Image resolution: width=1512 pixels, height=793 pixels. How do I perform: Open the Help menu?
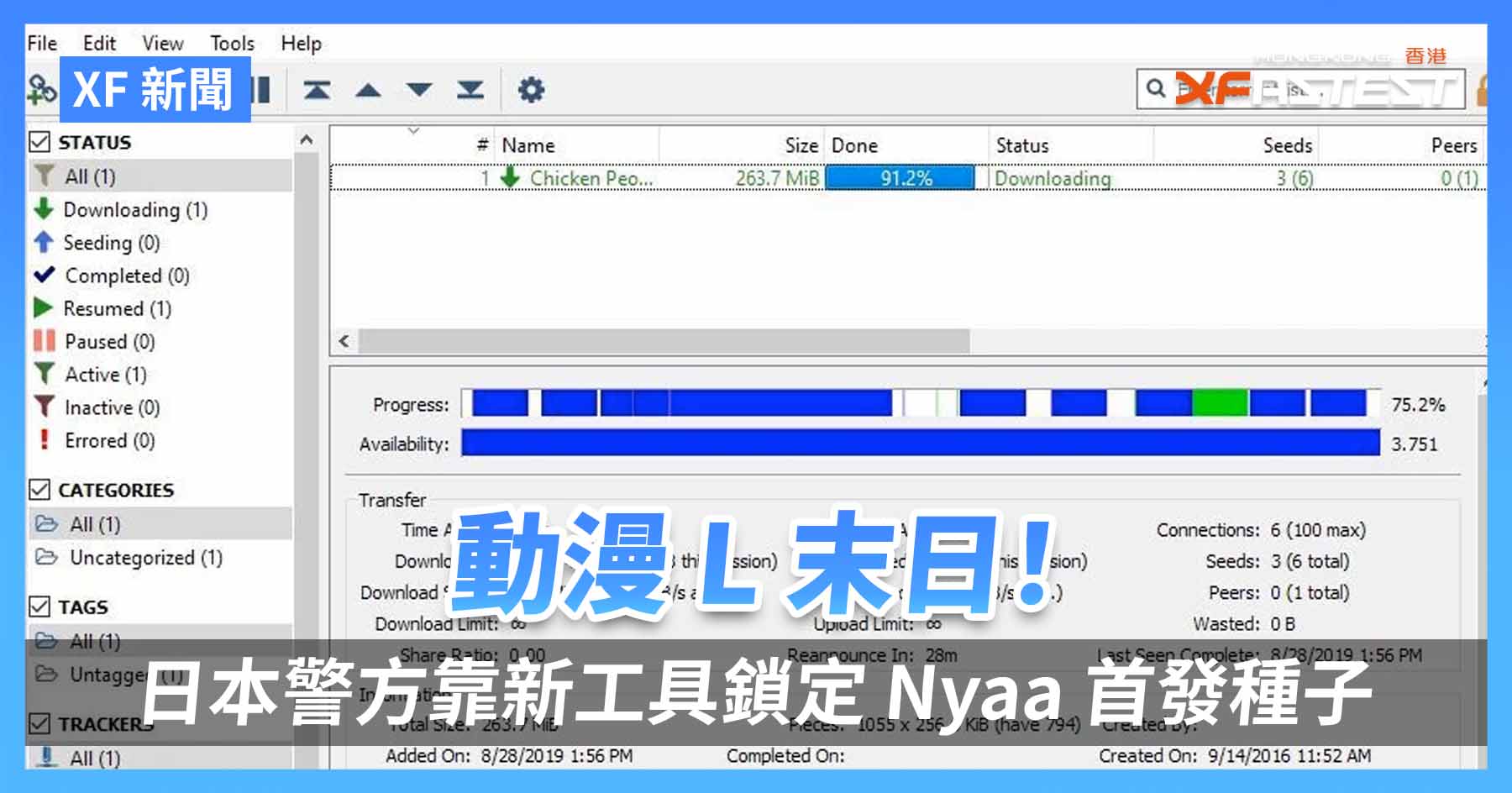point(301,43)
